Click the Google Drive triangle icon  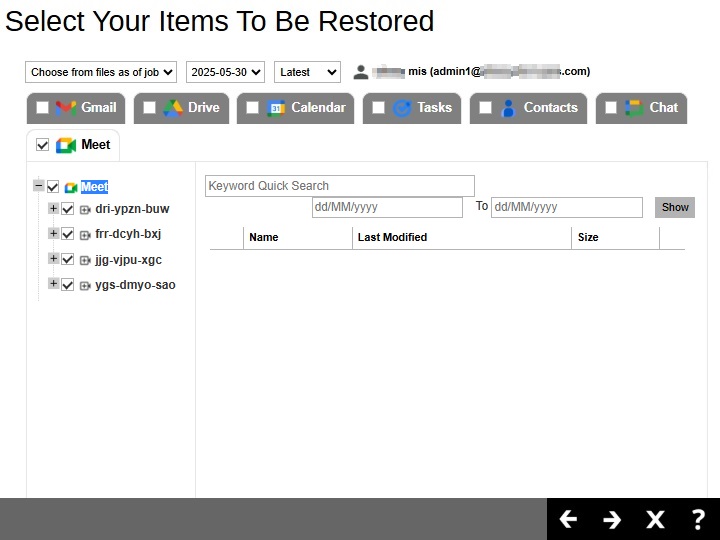[x=173, y=108]
